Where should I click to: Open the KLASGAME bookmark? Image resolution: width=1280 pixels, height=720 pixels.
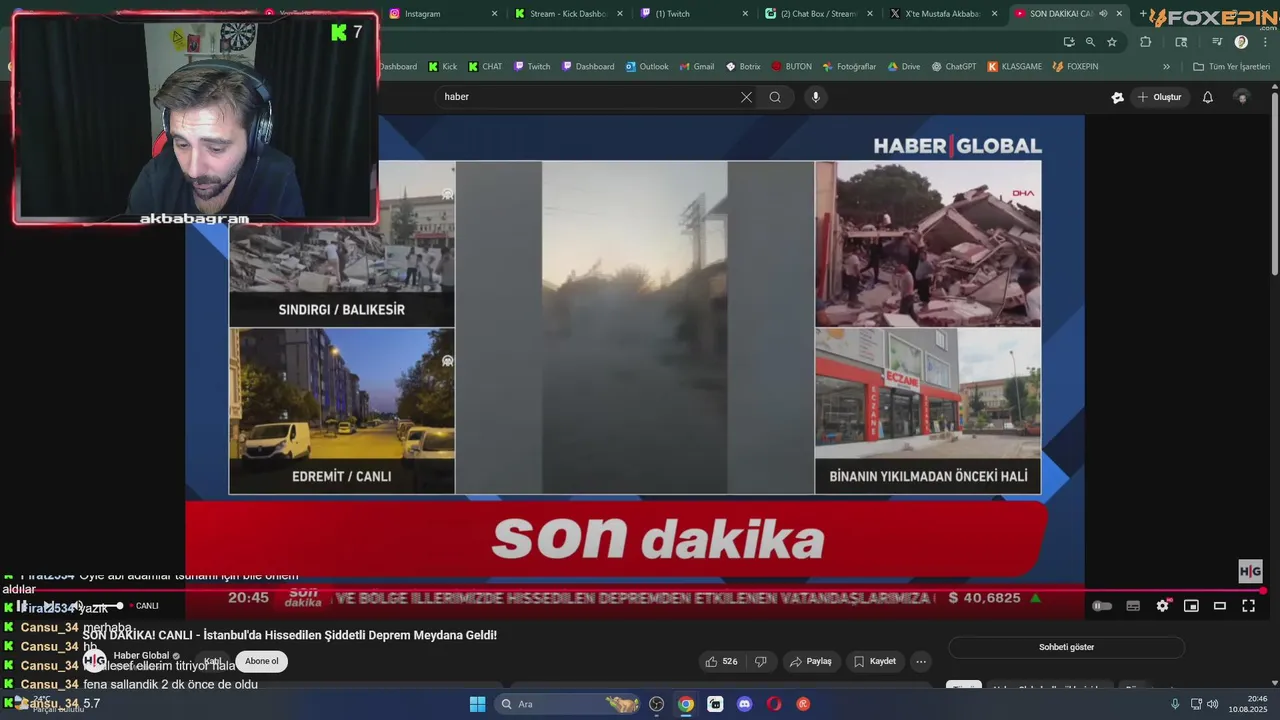tap(1014, 67)
